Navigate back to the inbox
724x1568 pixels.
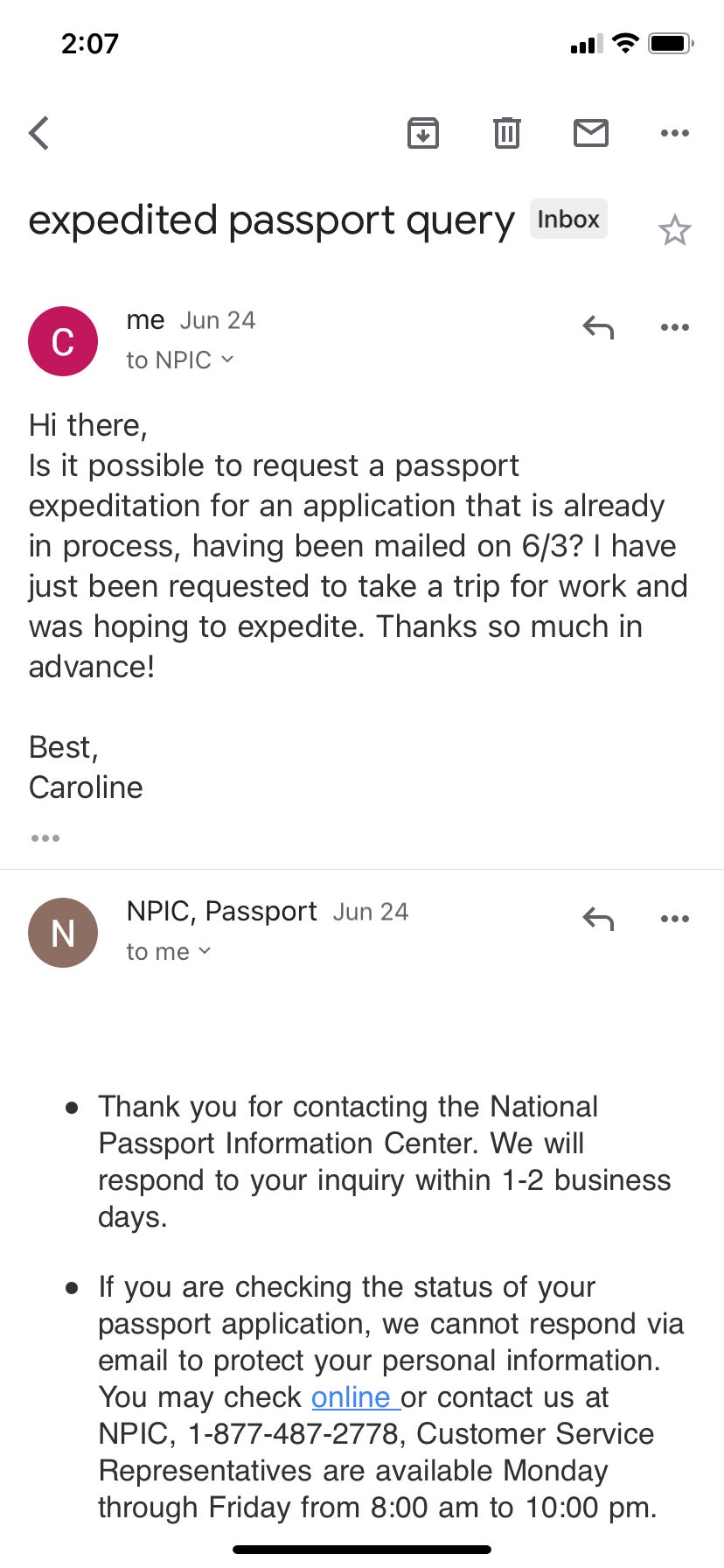click(x=38, y=133)
